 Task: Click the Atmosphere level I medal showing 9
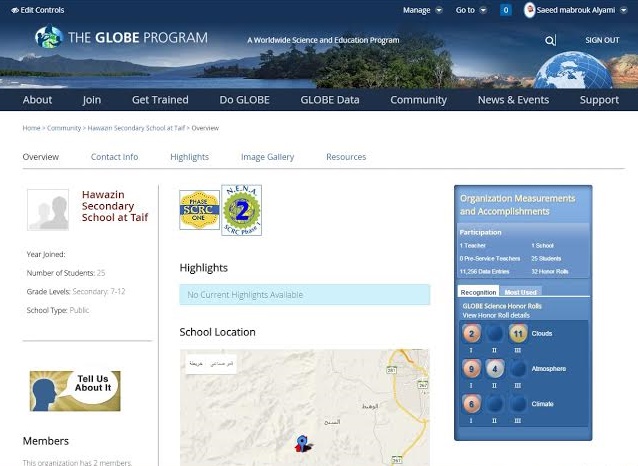click(472, 369)
